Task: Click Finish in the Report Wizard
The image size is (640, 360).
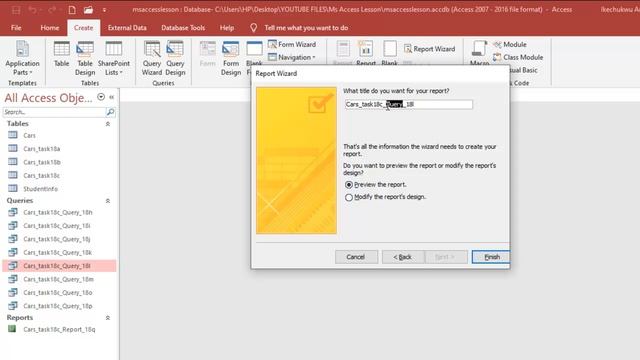Action: click(491, 257)
